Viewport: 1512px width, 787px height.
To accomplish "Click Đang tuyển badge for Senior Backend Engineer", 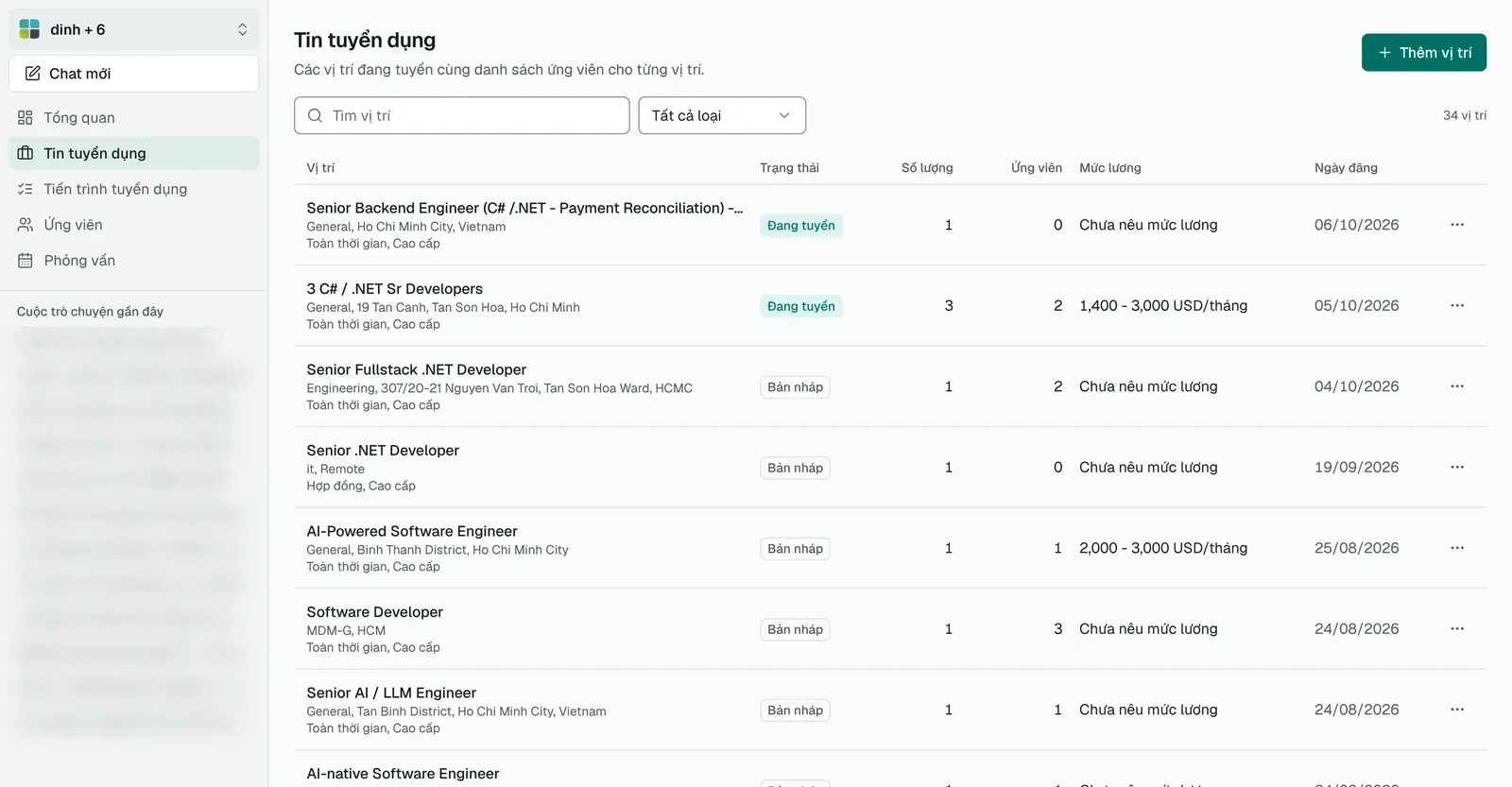I will [801, 226].
